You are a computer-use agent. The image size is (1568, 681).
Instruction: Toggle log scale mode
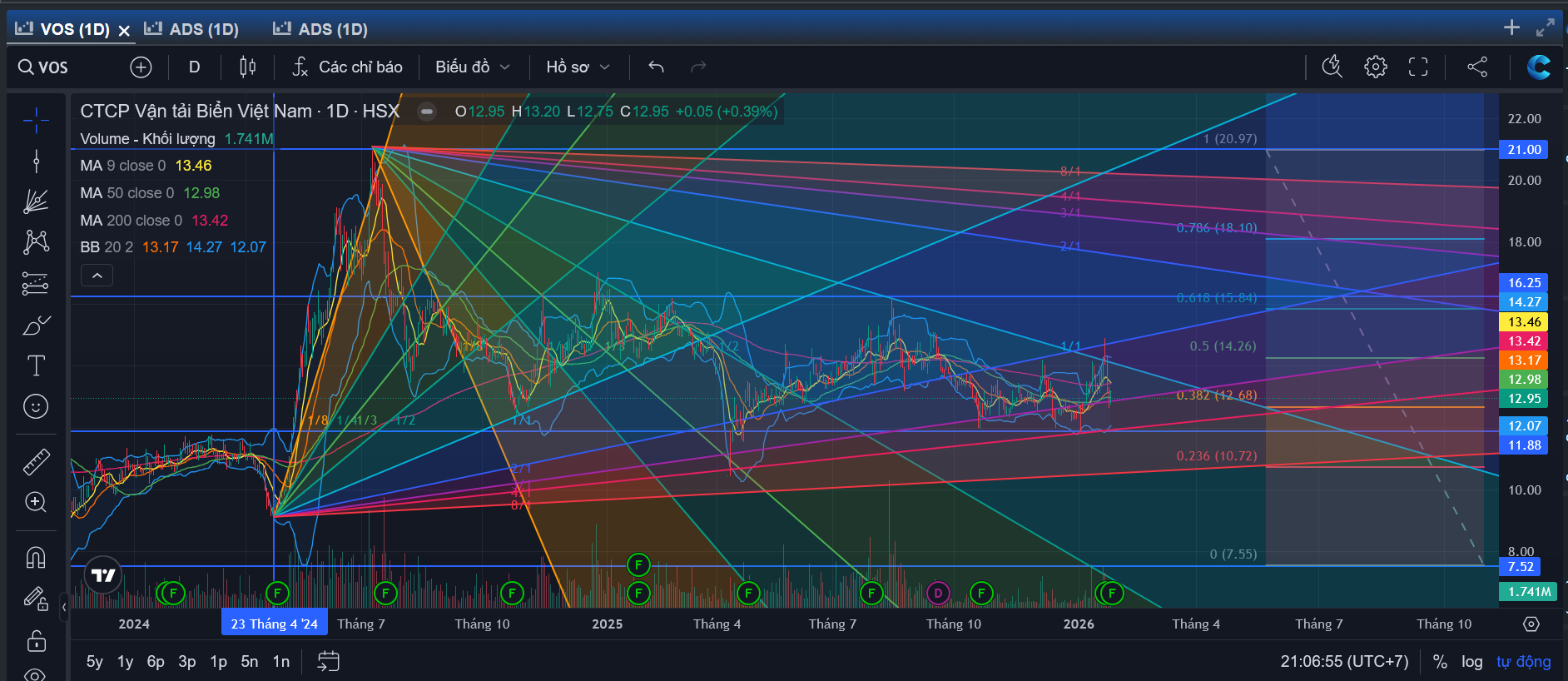[x=1472, y=662]
